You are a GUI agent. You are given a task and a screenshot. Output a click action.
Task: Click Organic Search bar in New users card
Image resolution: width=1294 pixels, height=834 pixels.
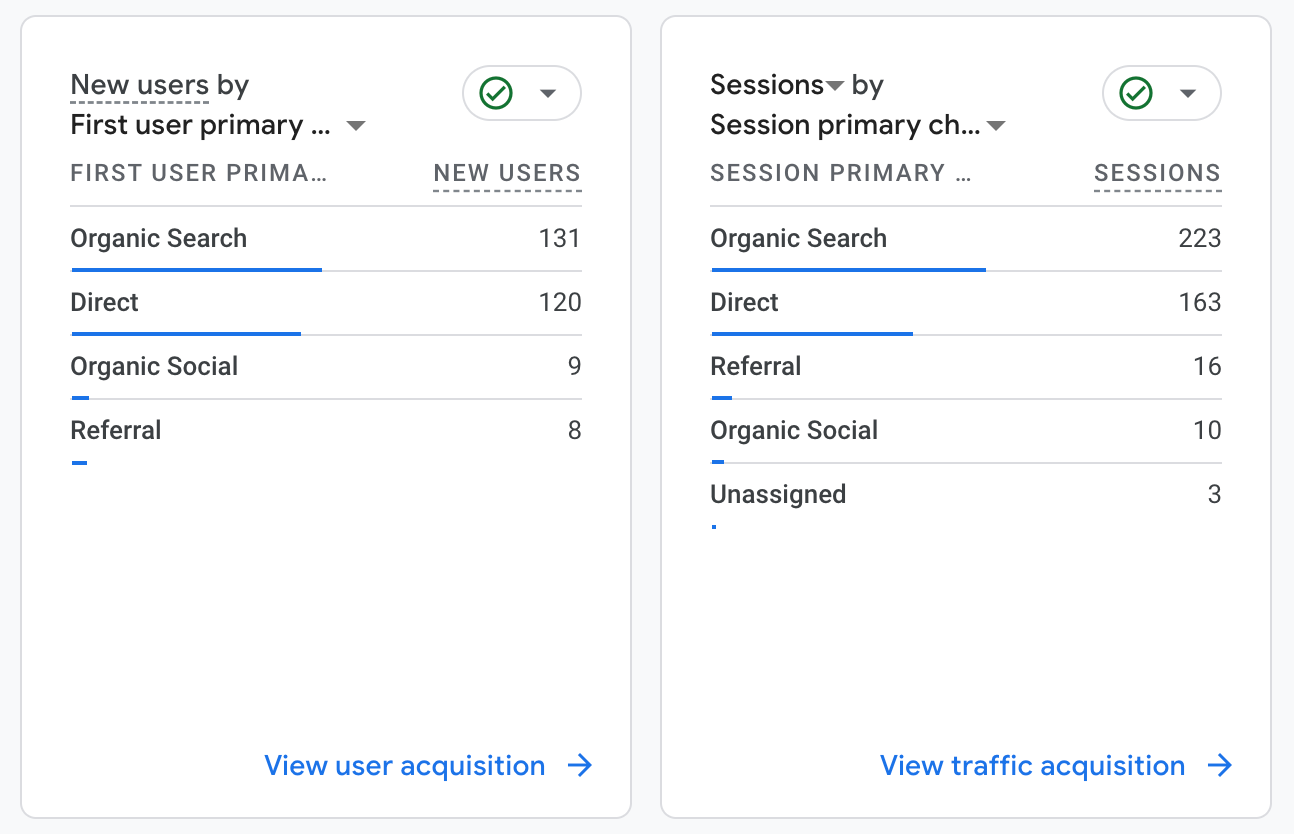click(197, 270)
